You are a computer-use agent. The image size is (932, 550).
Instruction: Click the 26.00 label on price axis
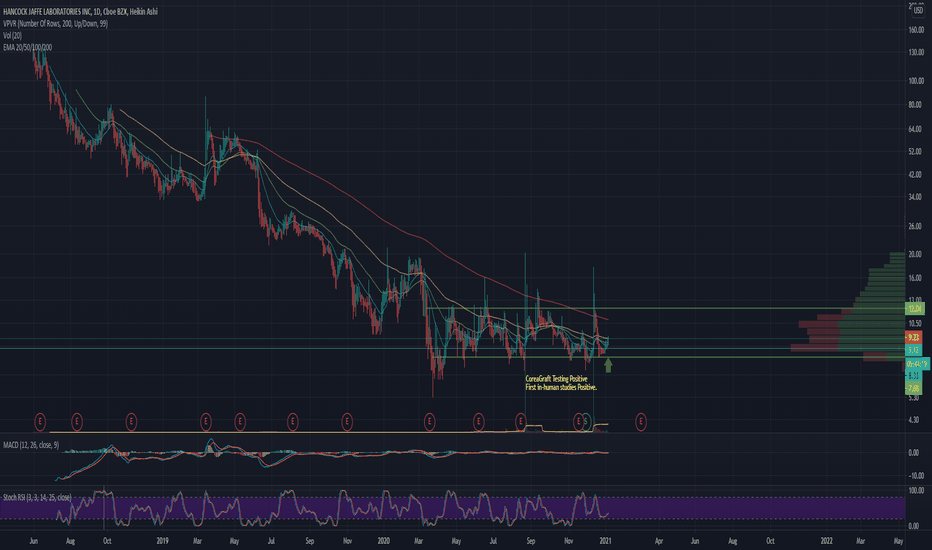click(916, 227)
